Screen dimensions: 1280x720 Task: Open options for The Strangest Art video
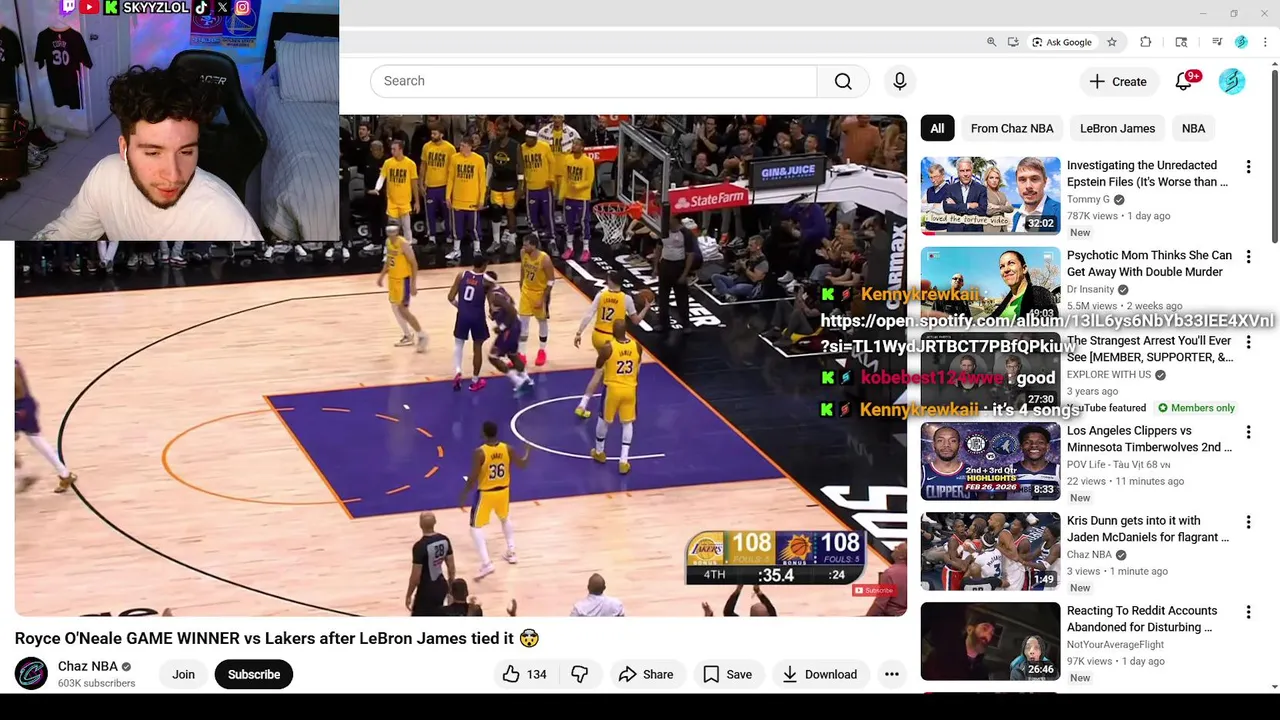(x=1248, y=342)
